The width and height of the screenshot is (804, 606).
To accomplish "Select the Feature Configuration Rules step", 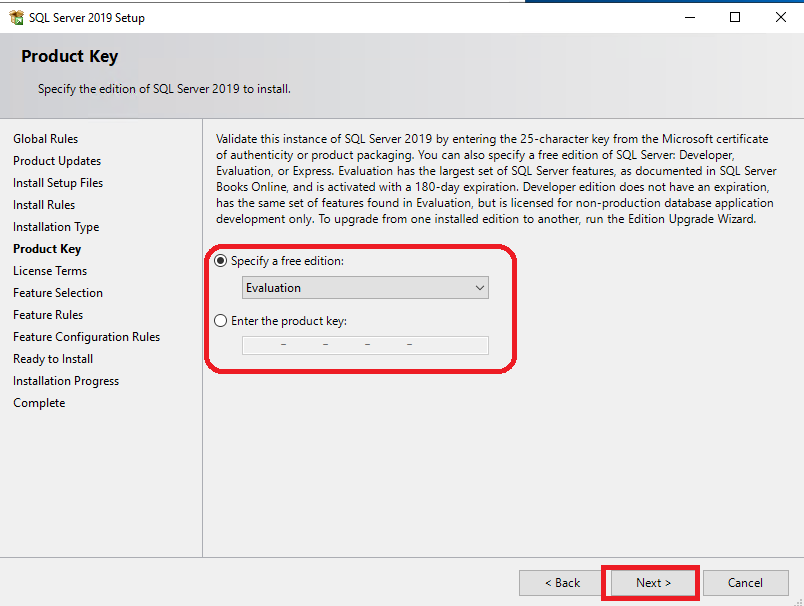I will coord(87,337).
